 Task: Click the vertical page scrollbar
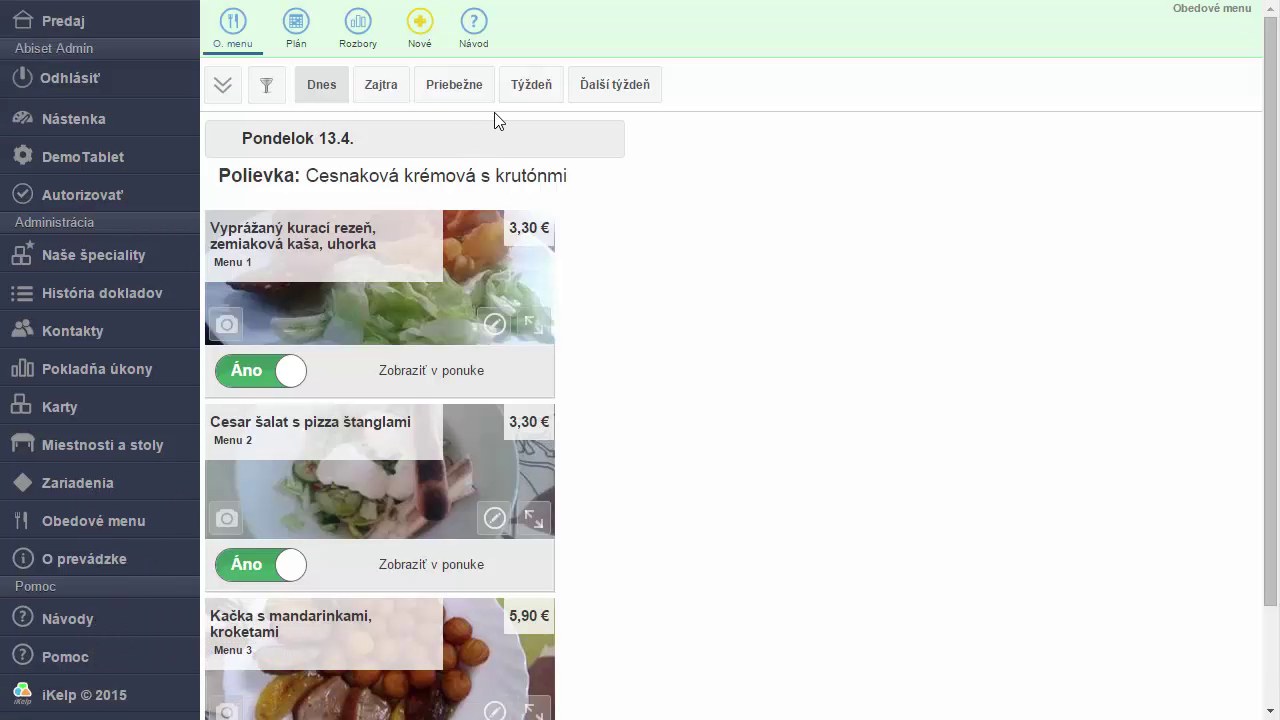point(1271,310)
